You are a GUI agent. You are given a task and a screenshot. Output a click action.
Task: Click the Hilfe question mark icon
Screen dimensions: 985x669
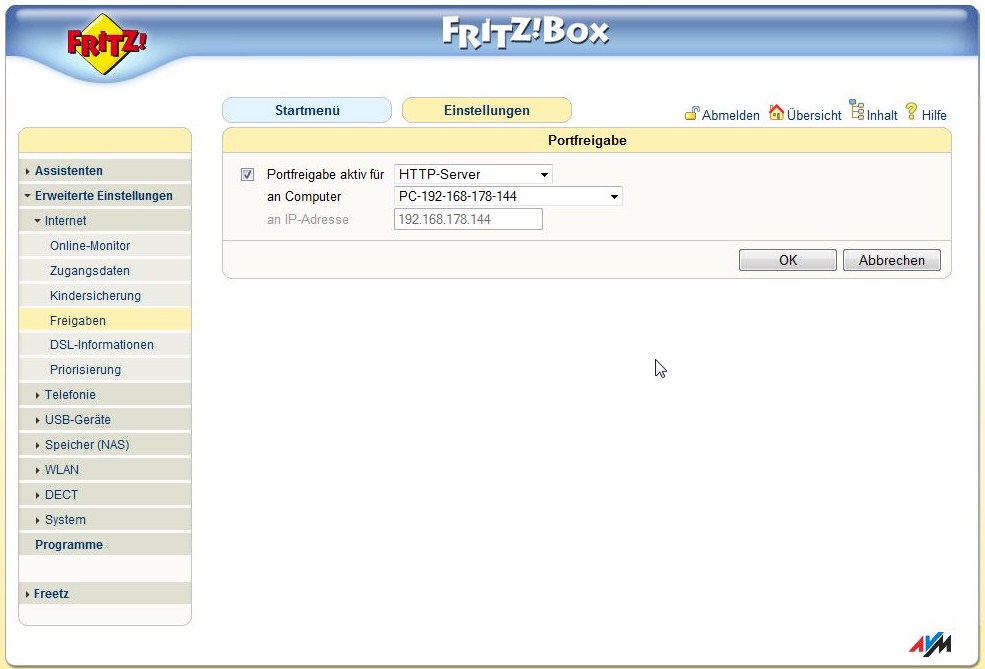[912, 111]
